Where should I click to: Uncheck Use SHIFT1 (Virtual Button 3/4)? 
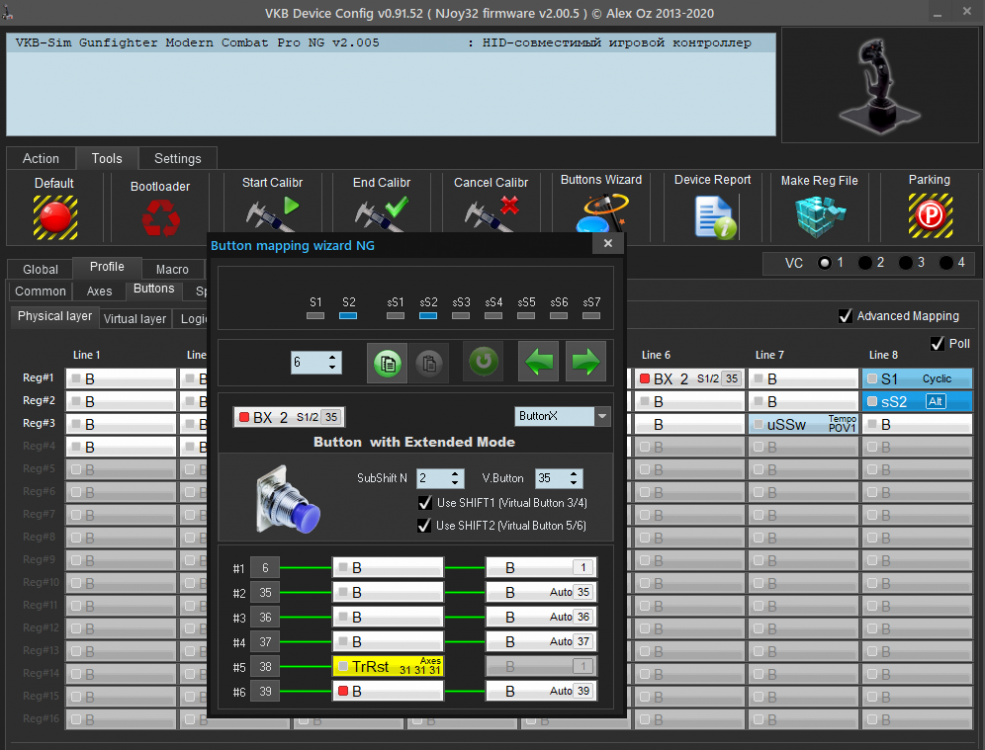pyautogui.click(x=425, y=502)
